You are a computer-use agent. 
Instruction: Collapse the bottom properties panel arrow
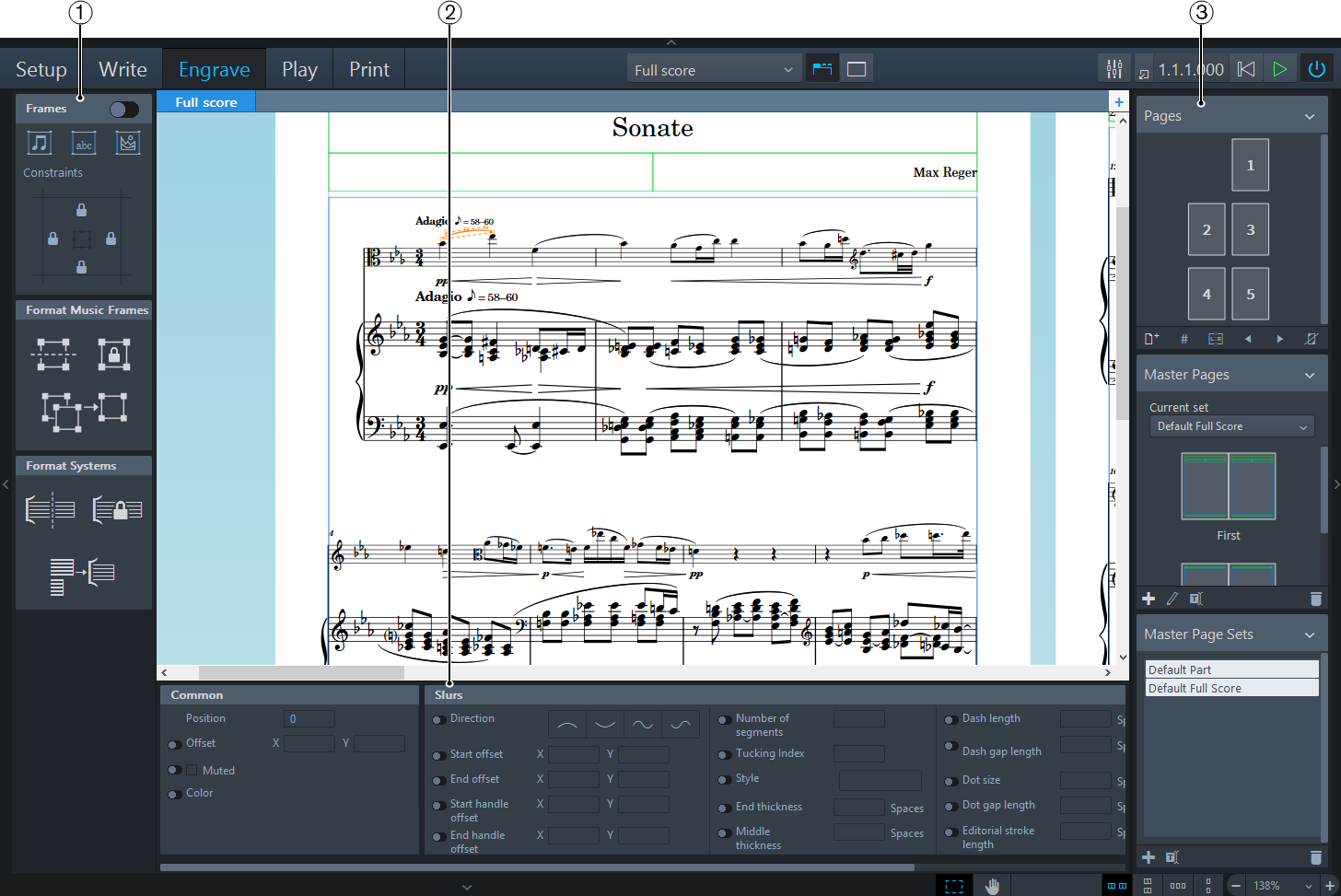tap(467, 888)
